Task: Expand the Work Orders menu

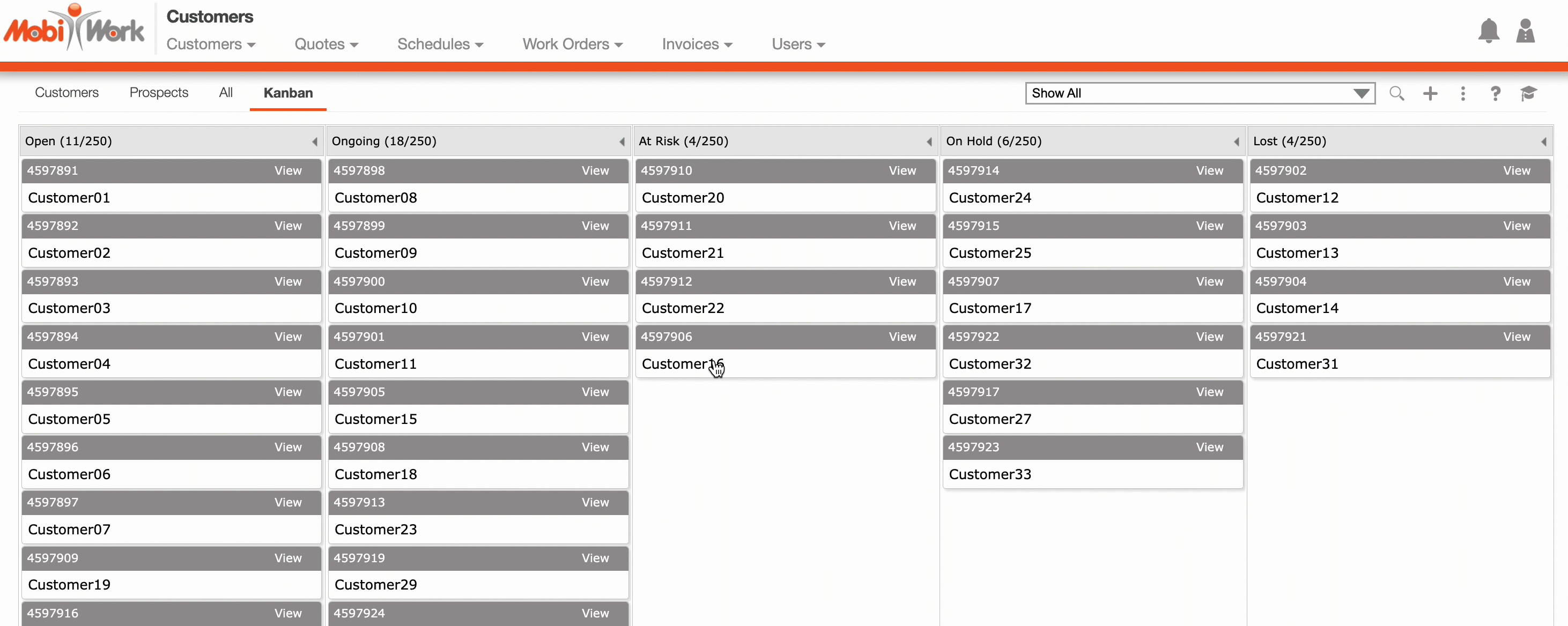Action: coord(572,44)
